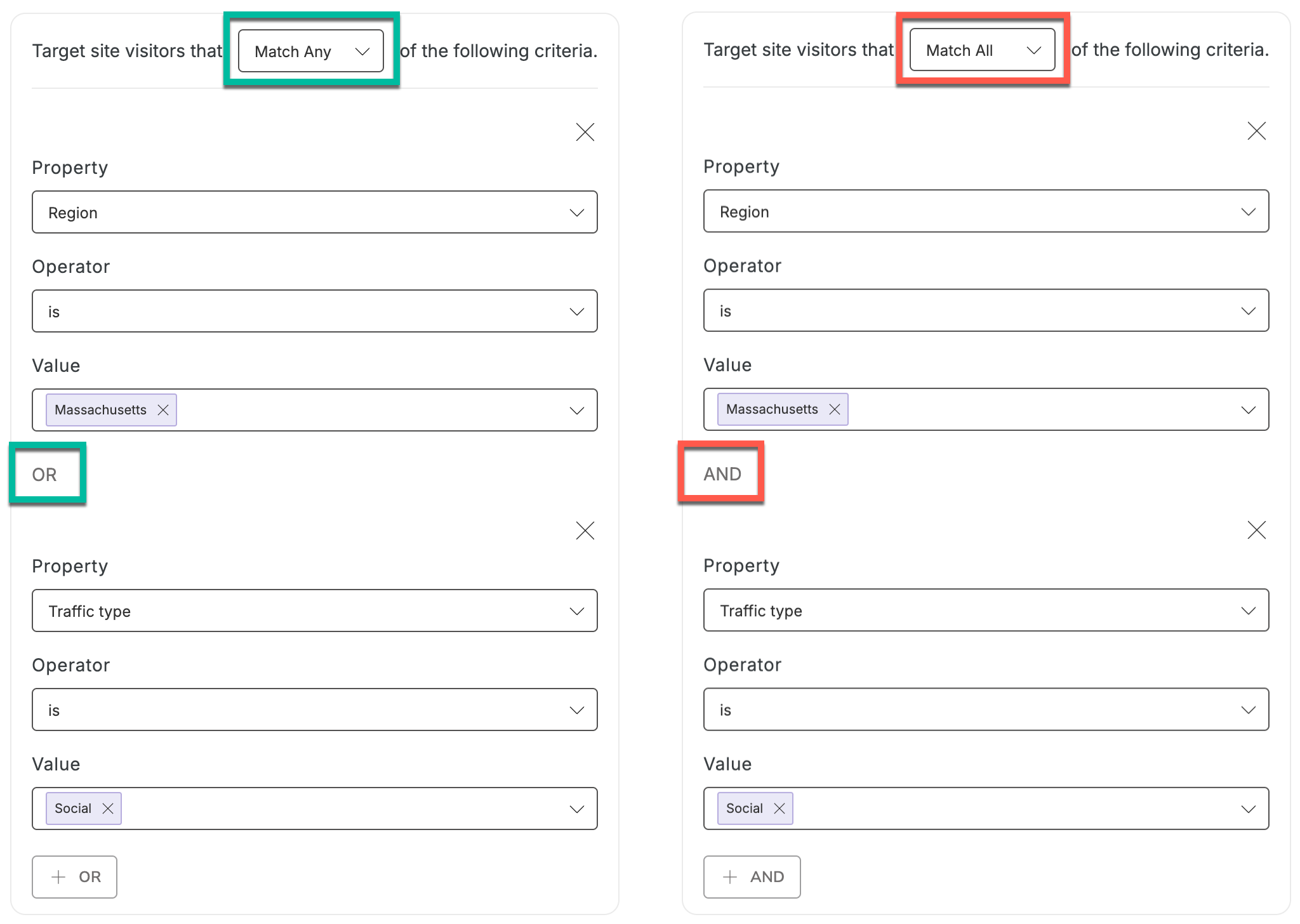Remove Massachusetts tag in Match Any panel
Viewport: 1300px width, 924px height.
[x=163, y=410]
